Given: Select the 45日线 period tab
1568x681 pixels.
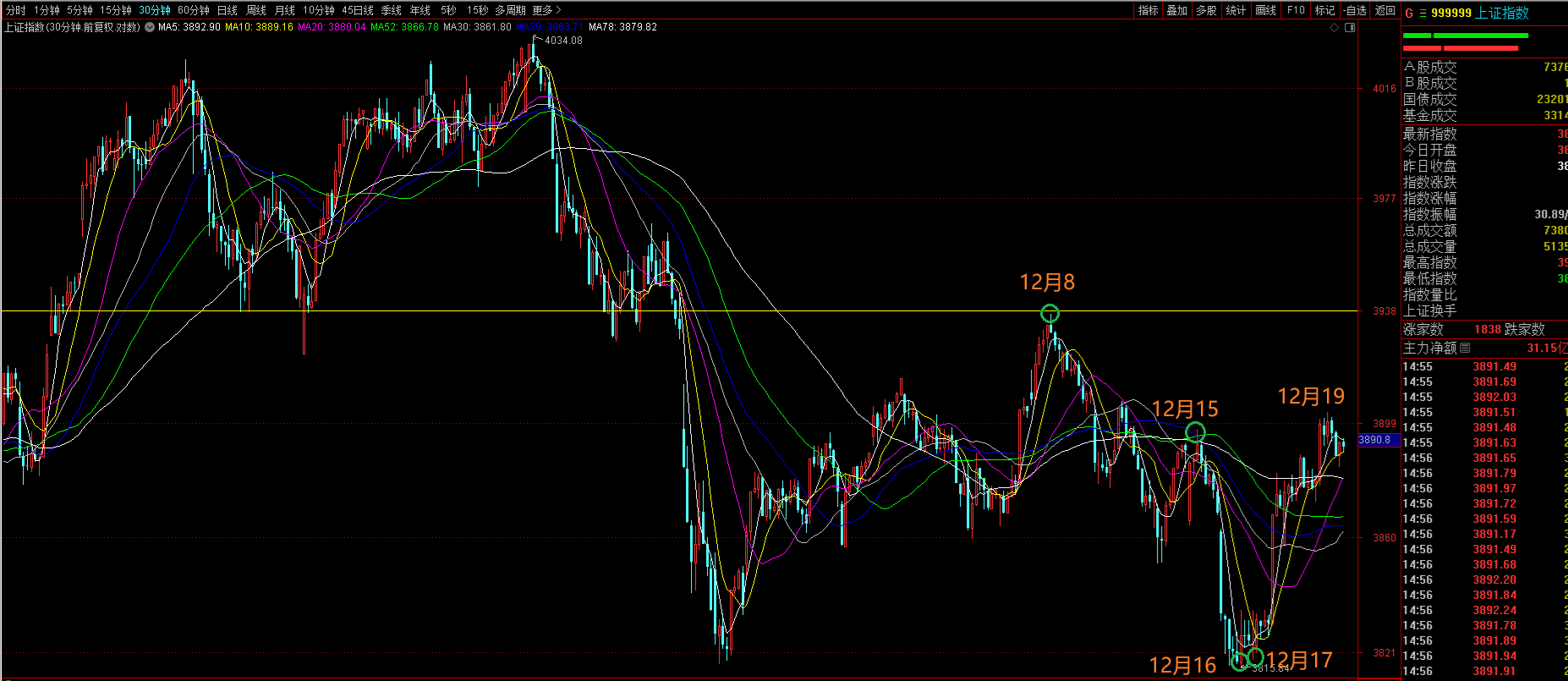Looking at the screenshot, I should tap(358, 10).
